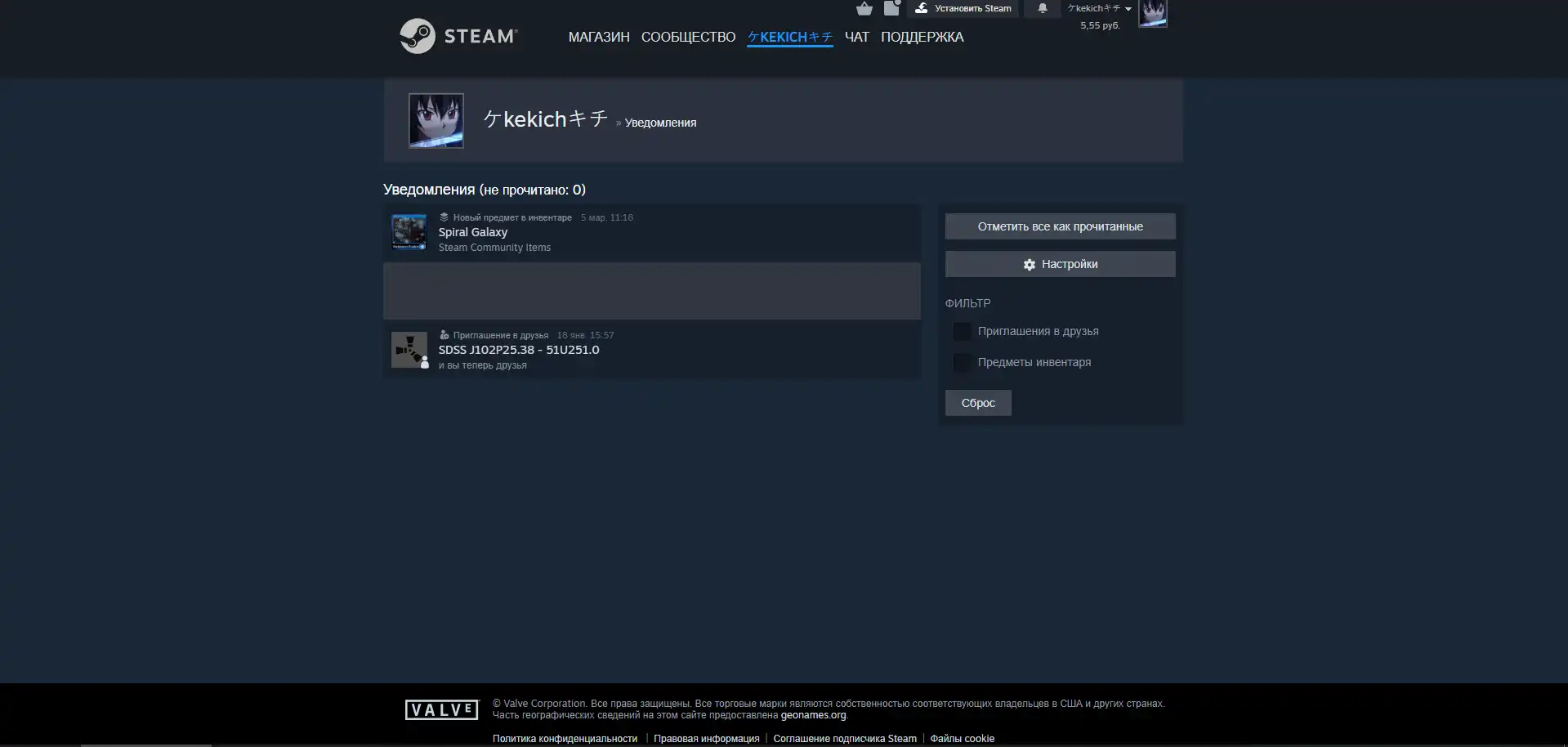This screenshot has height=747, width=1568.
Task: Click the friend invite icon by Приглашение в друзья
Action: (x=444, y=335)
